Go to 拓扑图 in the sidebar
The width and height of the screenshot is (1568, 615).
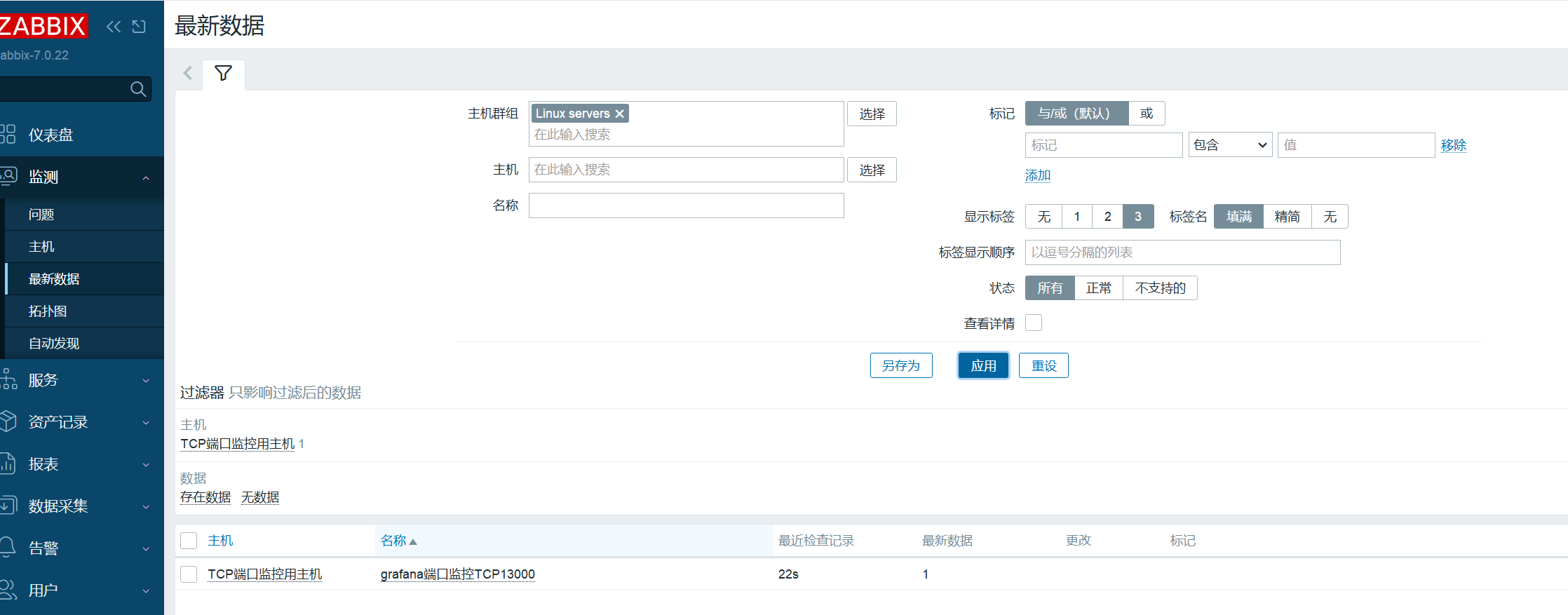coord(48,311)
